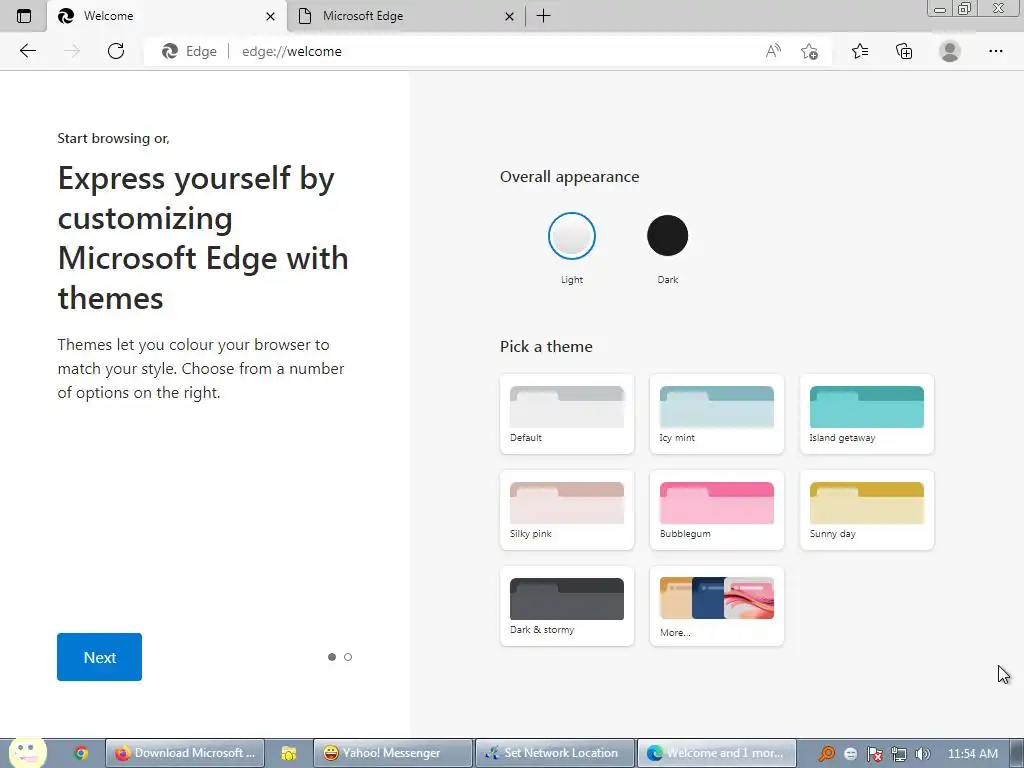Close the Microsoft Edge tab
The width and height of the screenshot is (1024, 768).
click(509, 16)
